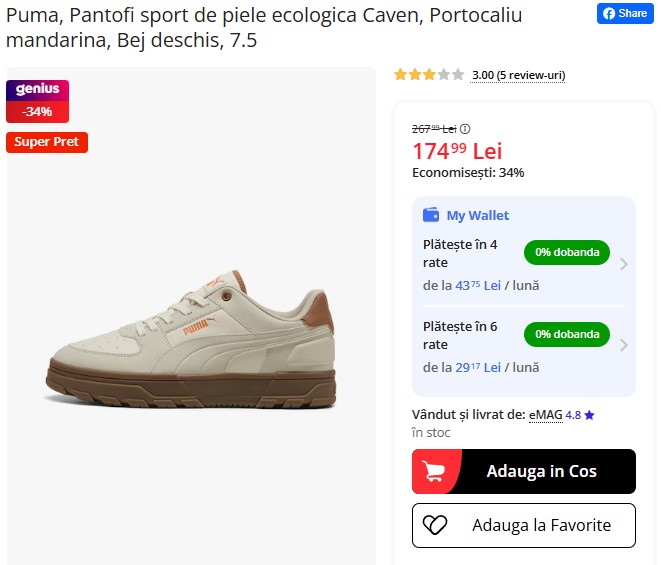Click the My Wallet icon
661x565 pixels.
click(431, 215)
